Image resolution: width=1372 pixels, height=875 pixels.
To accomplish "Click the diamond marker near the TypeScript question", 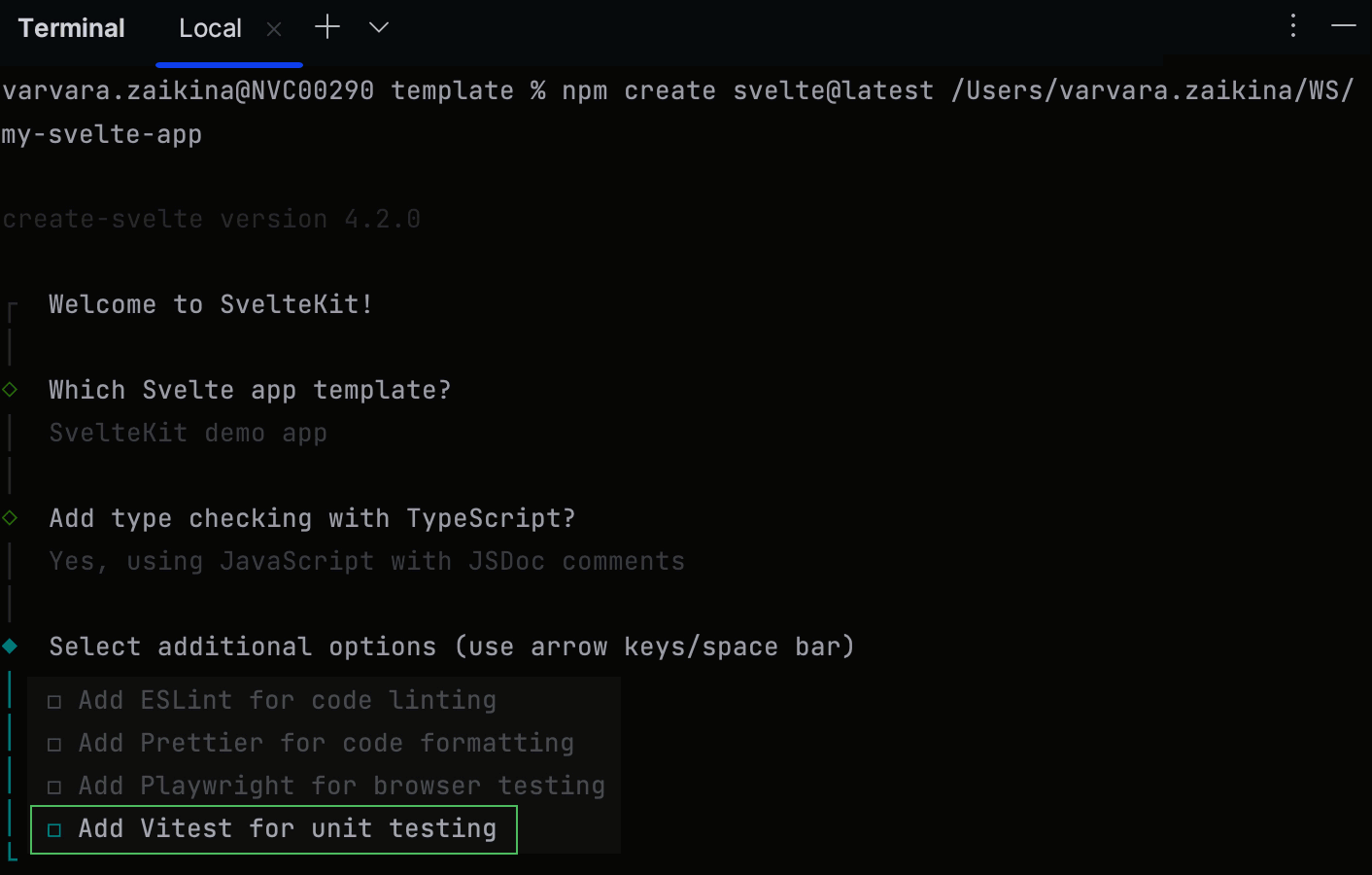I will pyautogui.click(x=10, y=517).
